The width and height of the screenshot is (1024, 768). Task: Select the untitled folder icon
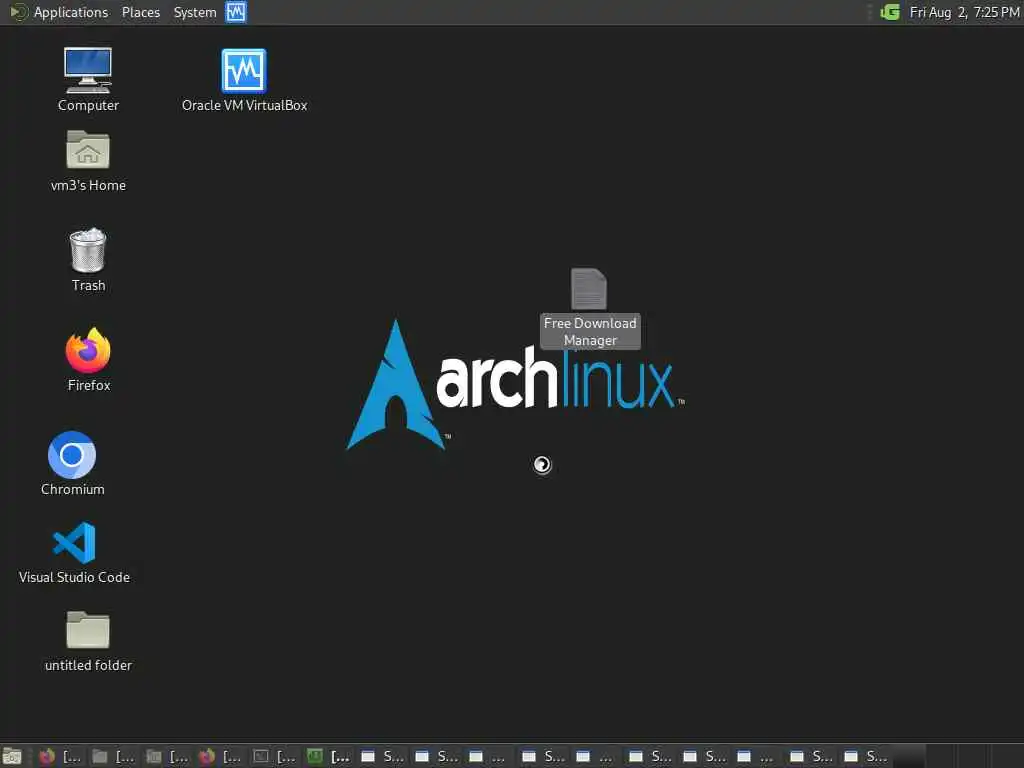coord(88,641)
